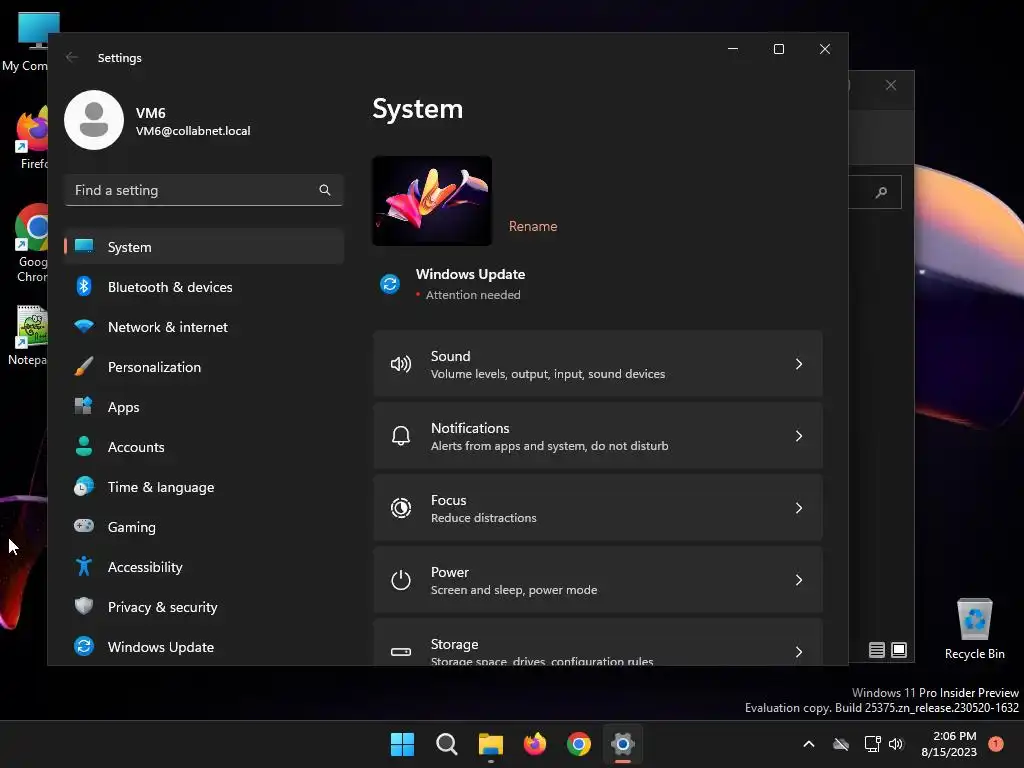Expand Sound settings chevron

799,364
